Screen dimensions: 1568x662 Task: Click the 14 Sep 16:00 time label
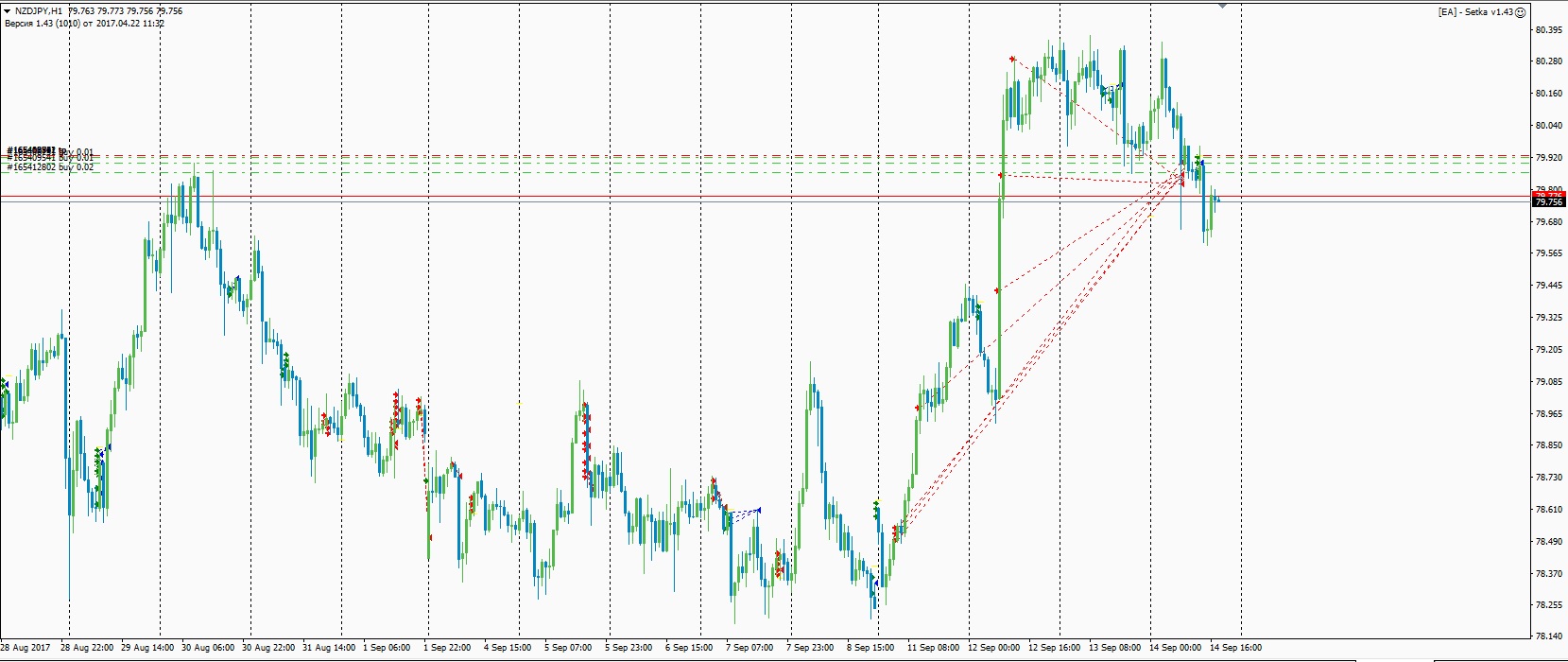click(x=1236, y=648)
